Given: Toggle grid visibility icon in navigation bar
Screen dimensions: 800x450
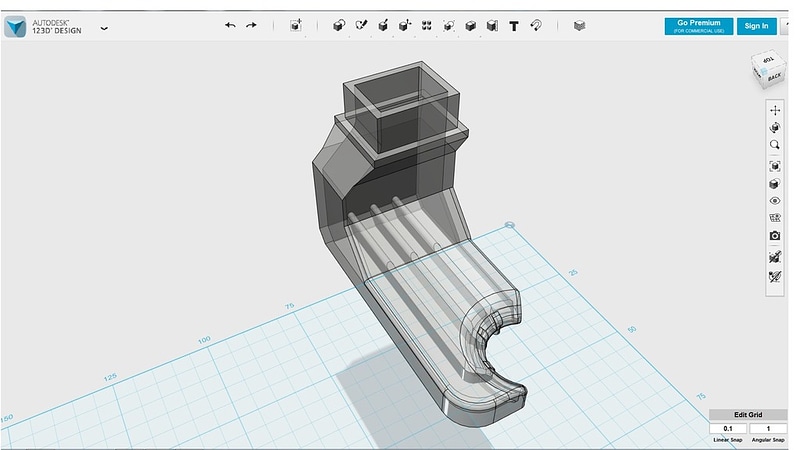Looking at the screenshot, I should click(775, 218).
